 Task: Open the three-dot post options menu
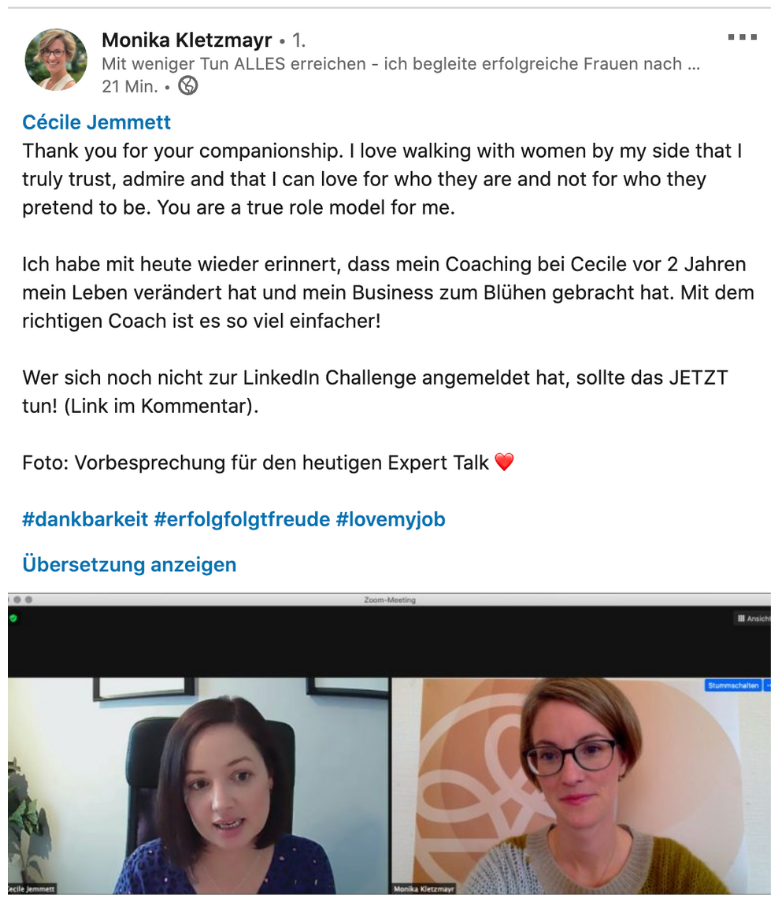(x=742, y=37)
